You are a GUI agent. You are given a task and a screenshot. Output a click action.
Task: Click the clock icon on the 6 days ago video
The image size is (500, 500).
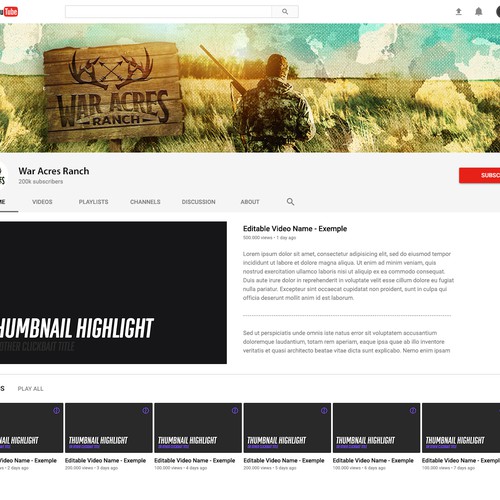[413, 410]
